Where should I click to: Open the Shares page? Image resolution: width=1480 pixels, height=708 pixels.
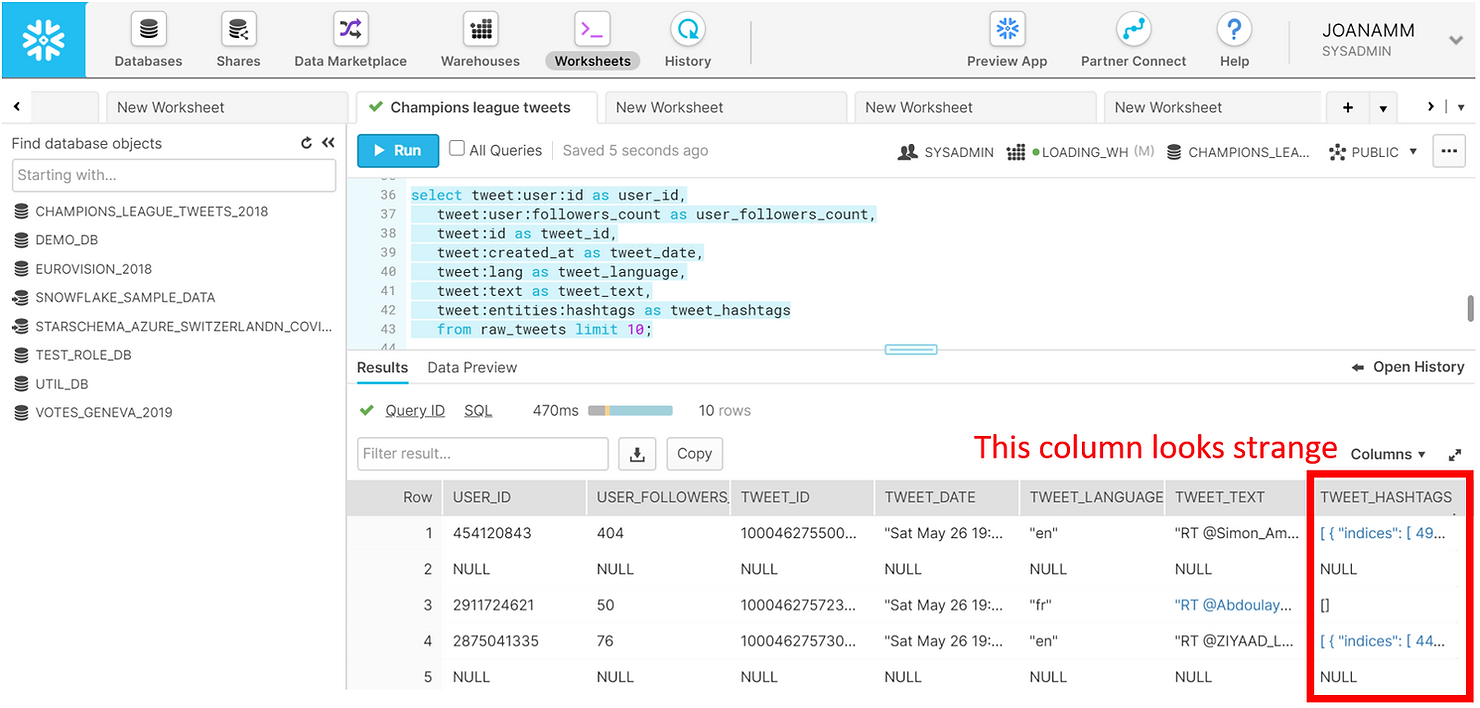[x=238, y=42]
